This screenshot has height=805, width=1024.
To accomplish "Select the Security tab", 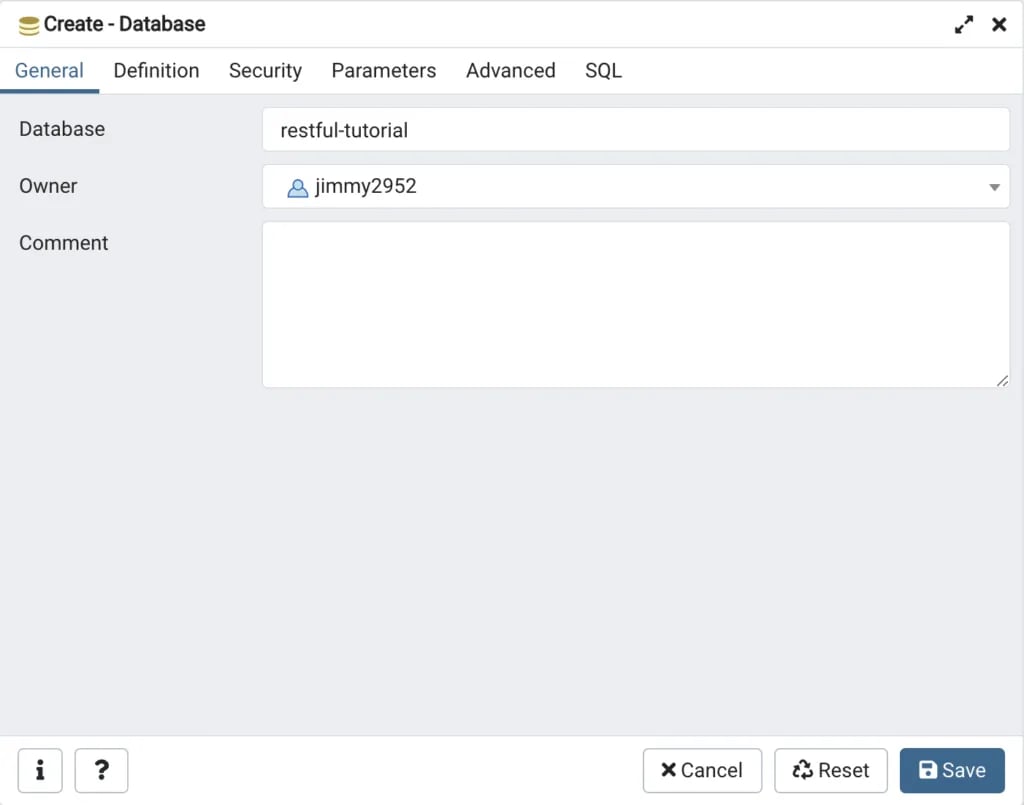I will pyautogui.click(x=265, y=71).
